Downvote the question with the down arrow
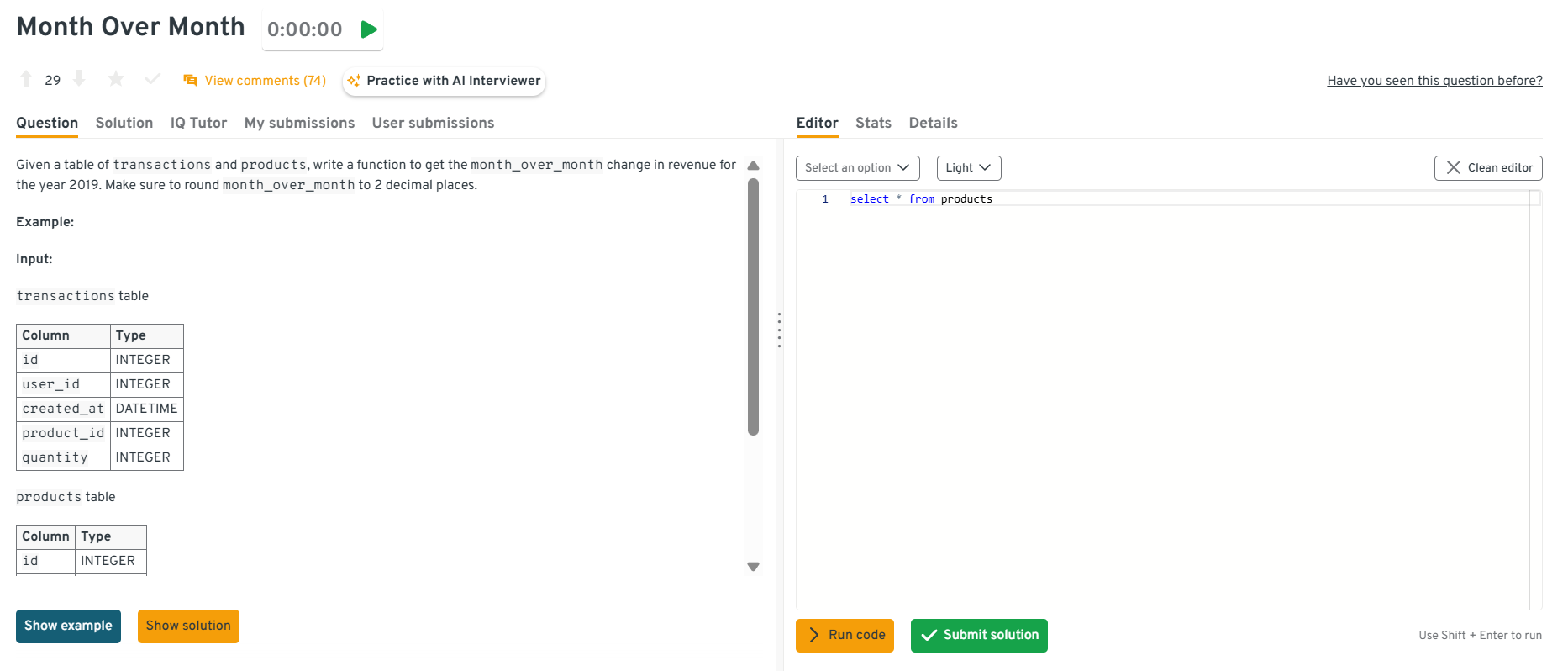 (79, 79)
